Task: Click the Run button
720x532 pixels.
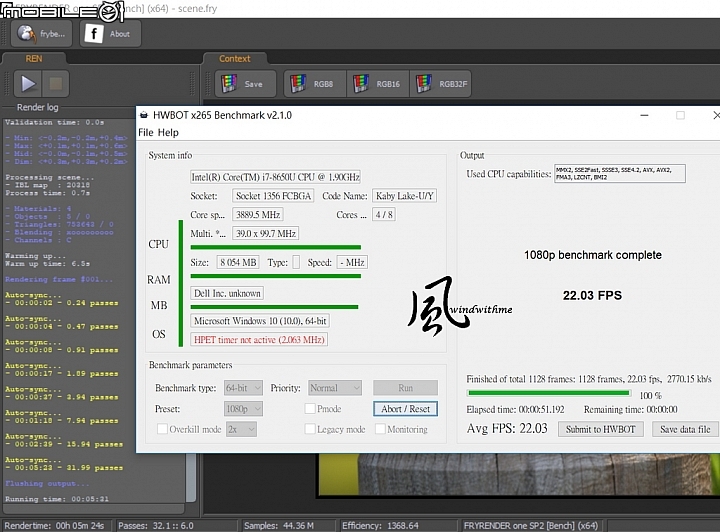Action: click(405, 388)
